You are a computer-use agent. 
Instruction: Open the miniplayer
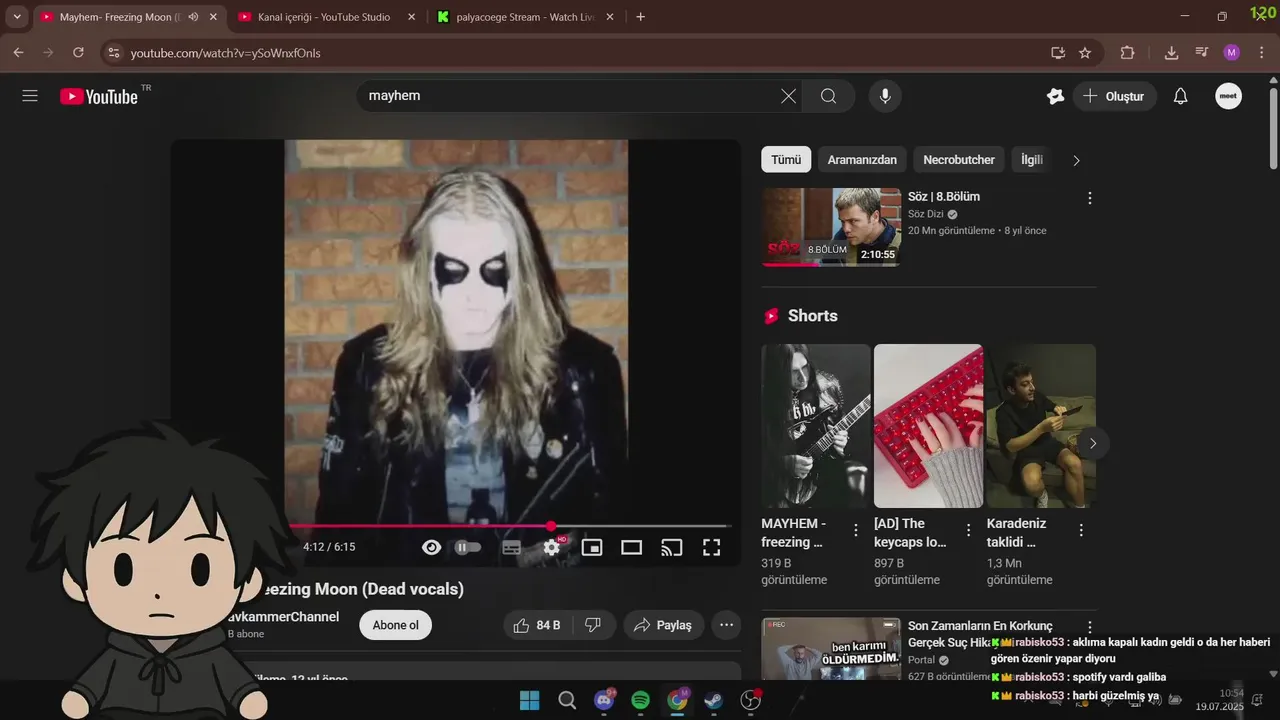point(592,547)
